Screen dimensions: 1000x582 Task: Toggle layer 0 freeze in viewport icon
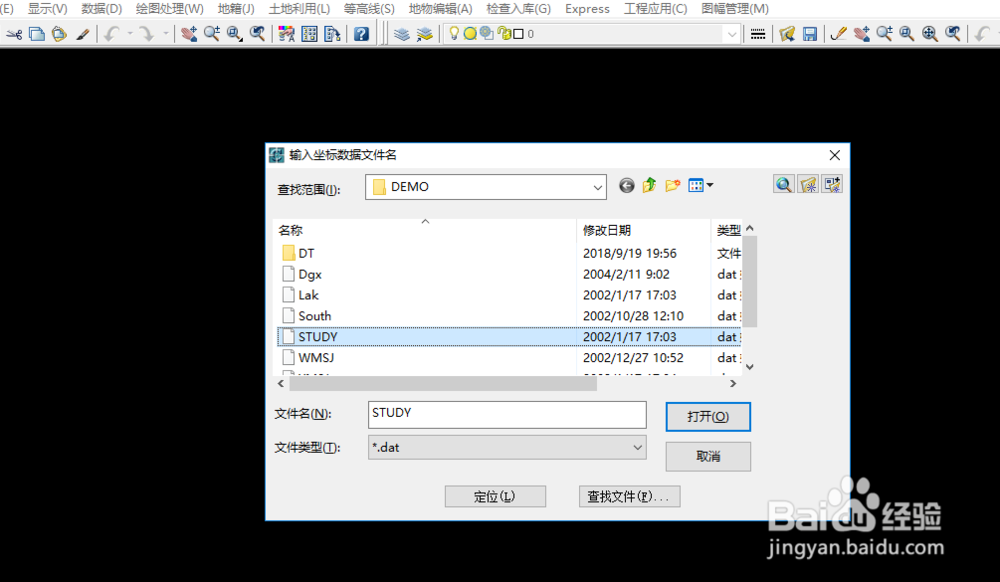click(x=487, y=33)
